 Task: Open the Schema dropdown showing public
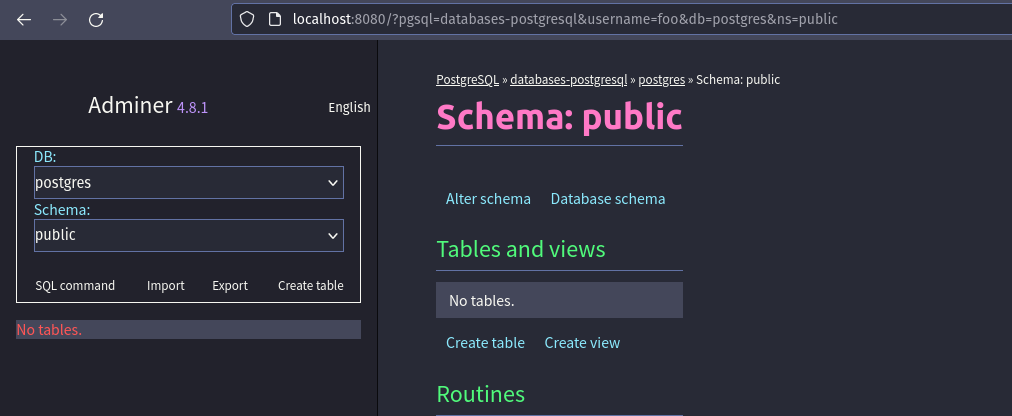188,236
